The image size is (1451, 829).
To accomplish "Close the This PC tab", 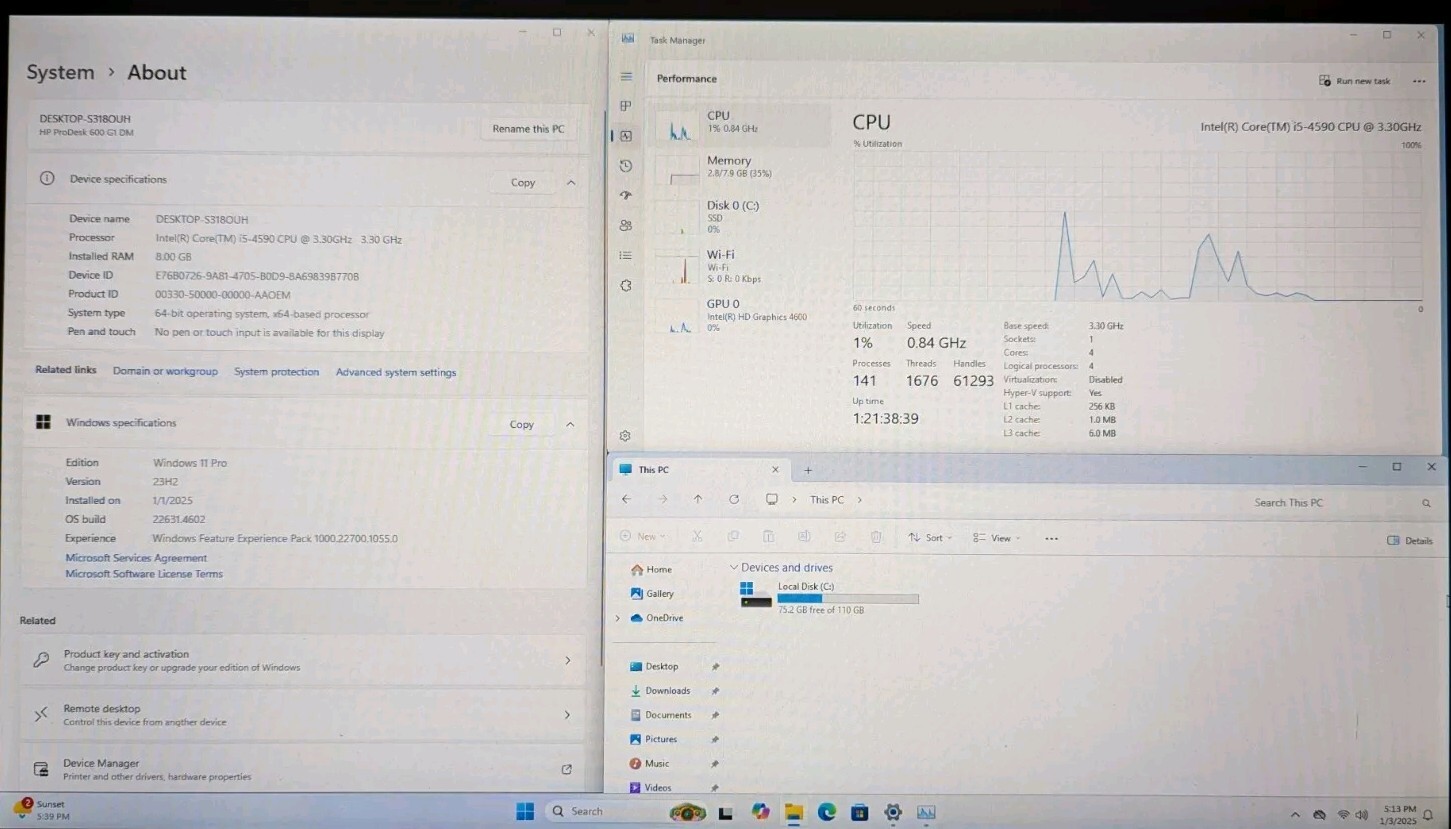I will (775, 469).
